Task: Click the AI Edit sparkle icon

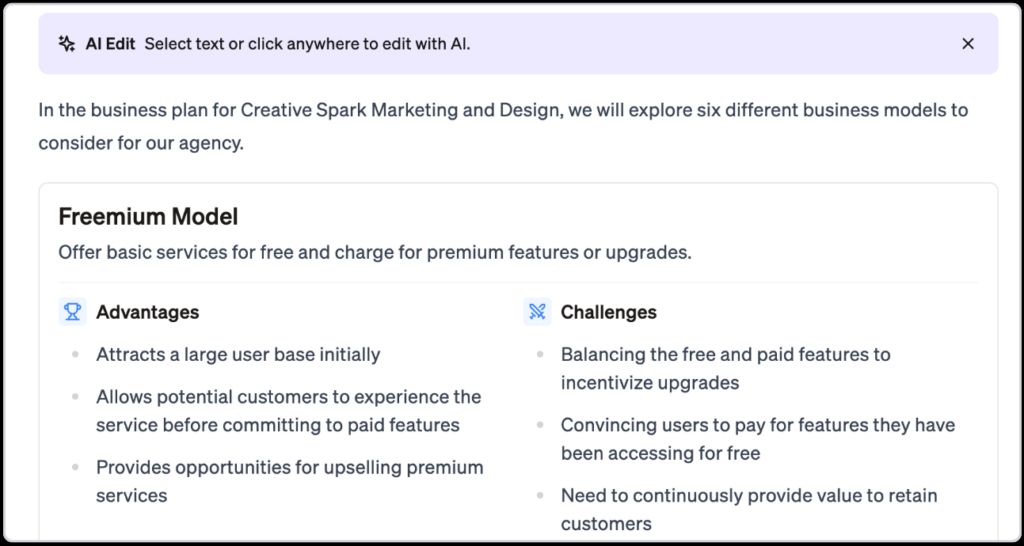Action: point(67,44)
